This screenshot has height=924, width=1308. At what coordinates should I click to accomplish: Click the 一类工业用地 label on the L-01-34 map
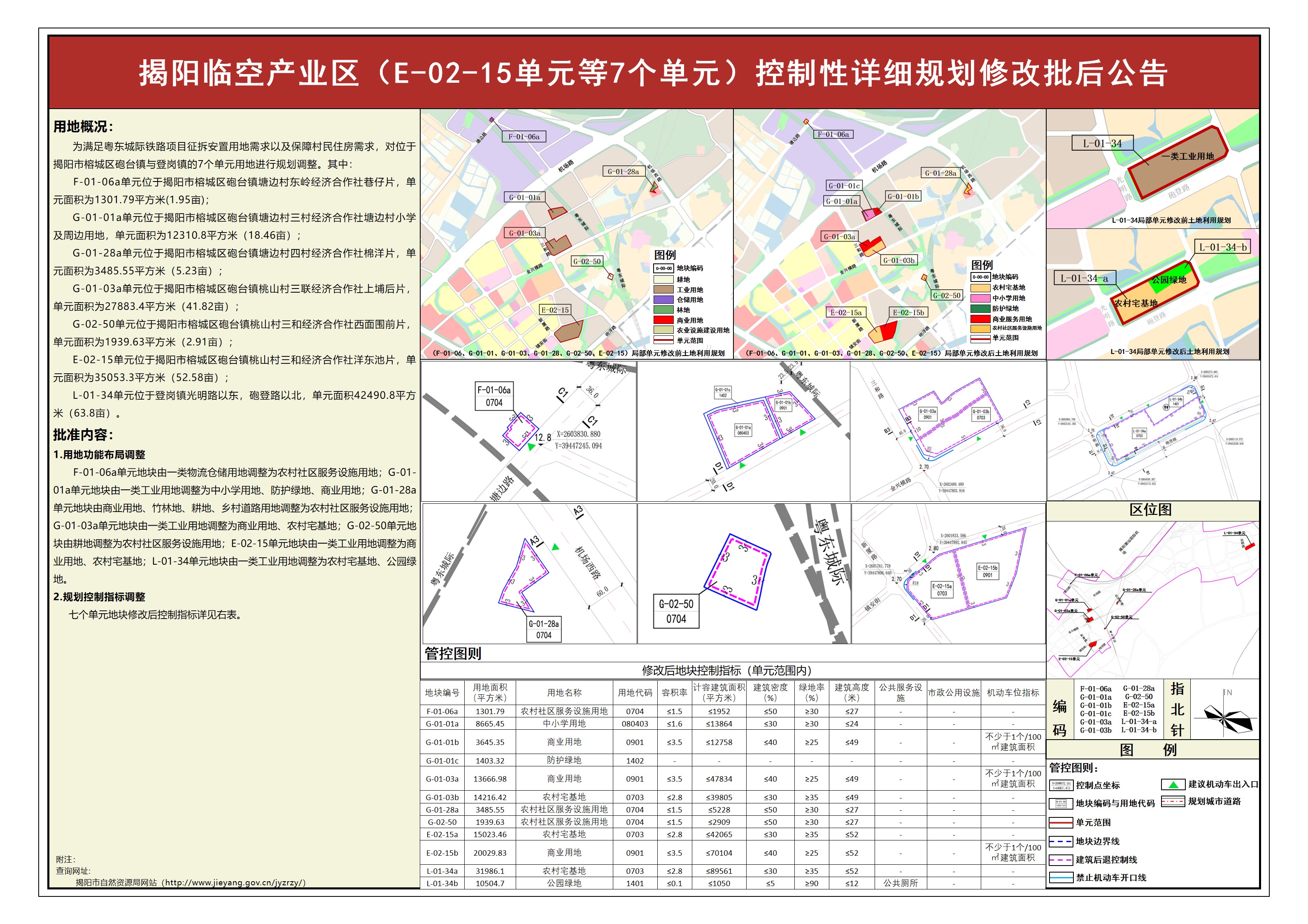1188,156
